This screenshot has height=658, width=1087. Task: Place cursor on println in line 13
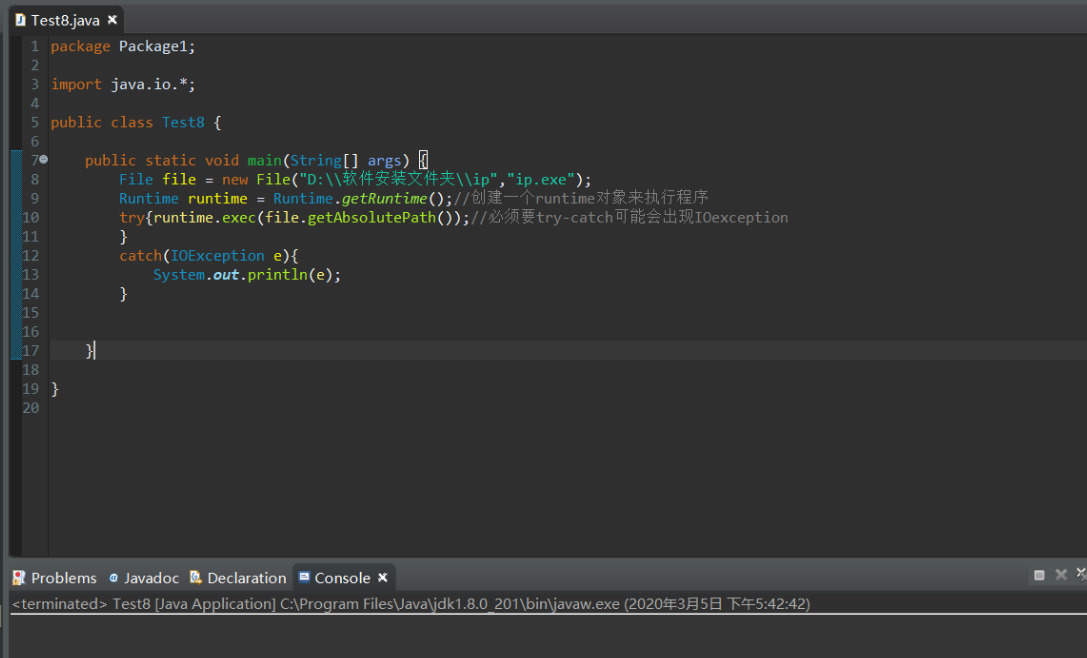[x=277, y=275]
